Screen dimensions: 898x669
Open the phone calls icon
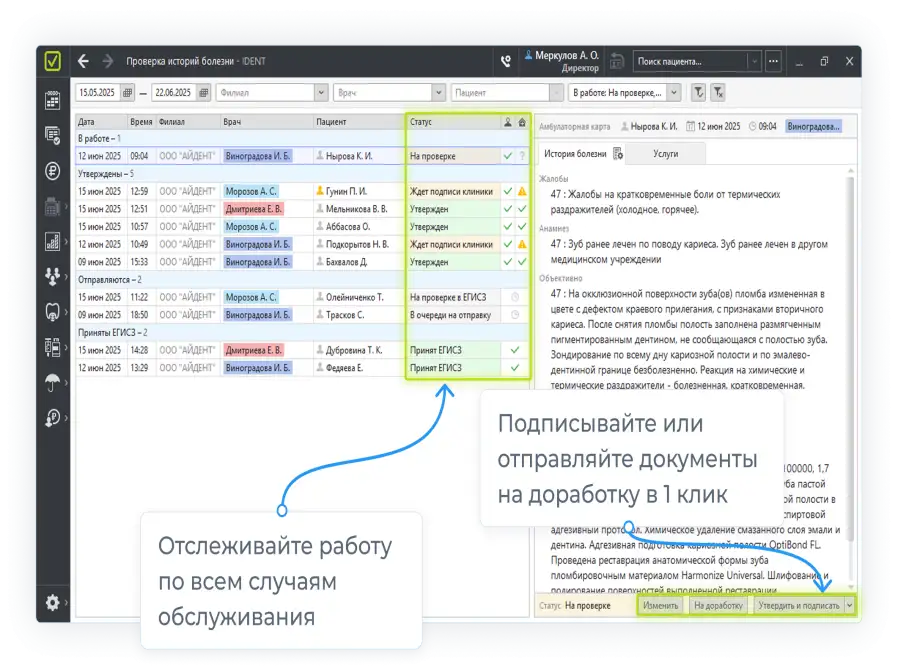[x=506, y=61]
